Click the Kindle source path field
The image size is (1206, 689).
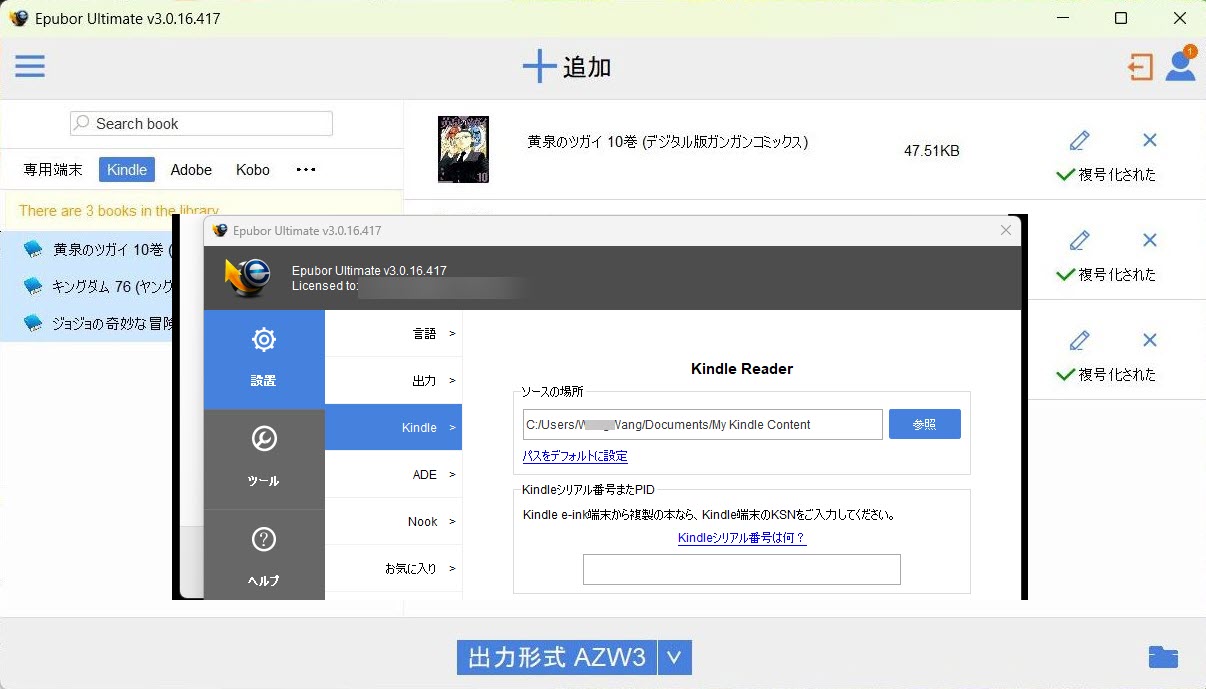(x=702, y=424)
